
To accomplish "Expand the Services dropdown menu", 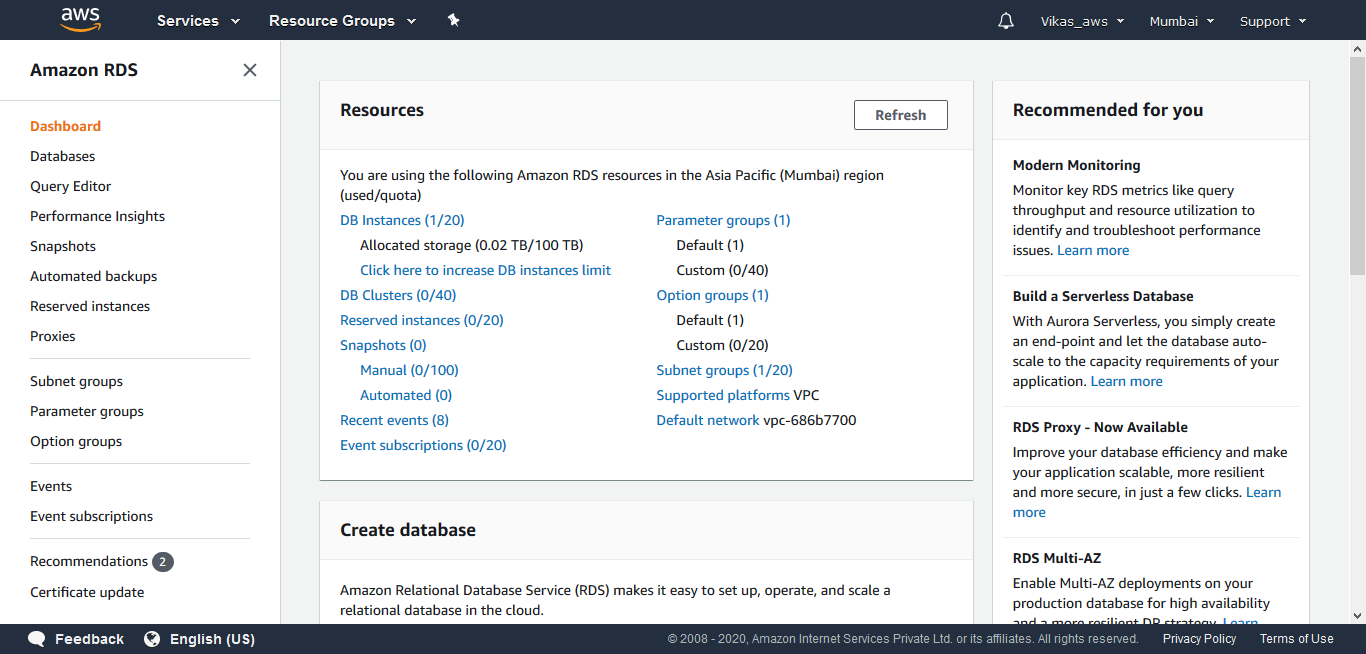I will tap(198, 21).
